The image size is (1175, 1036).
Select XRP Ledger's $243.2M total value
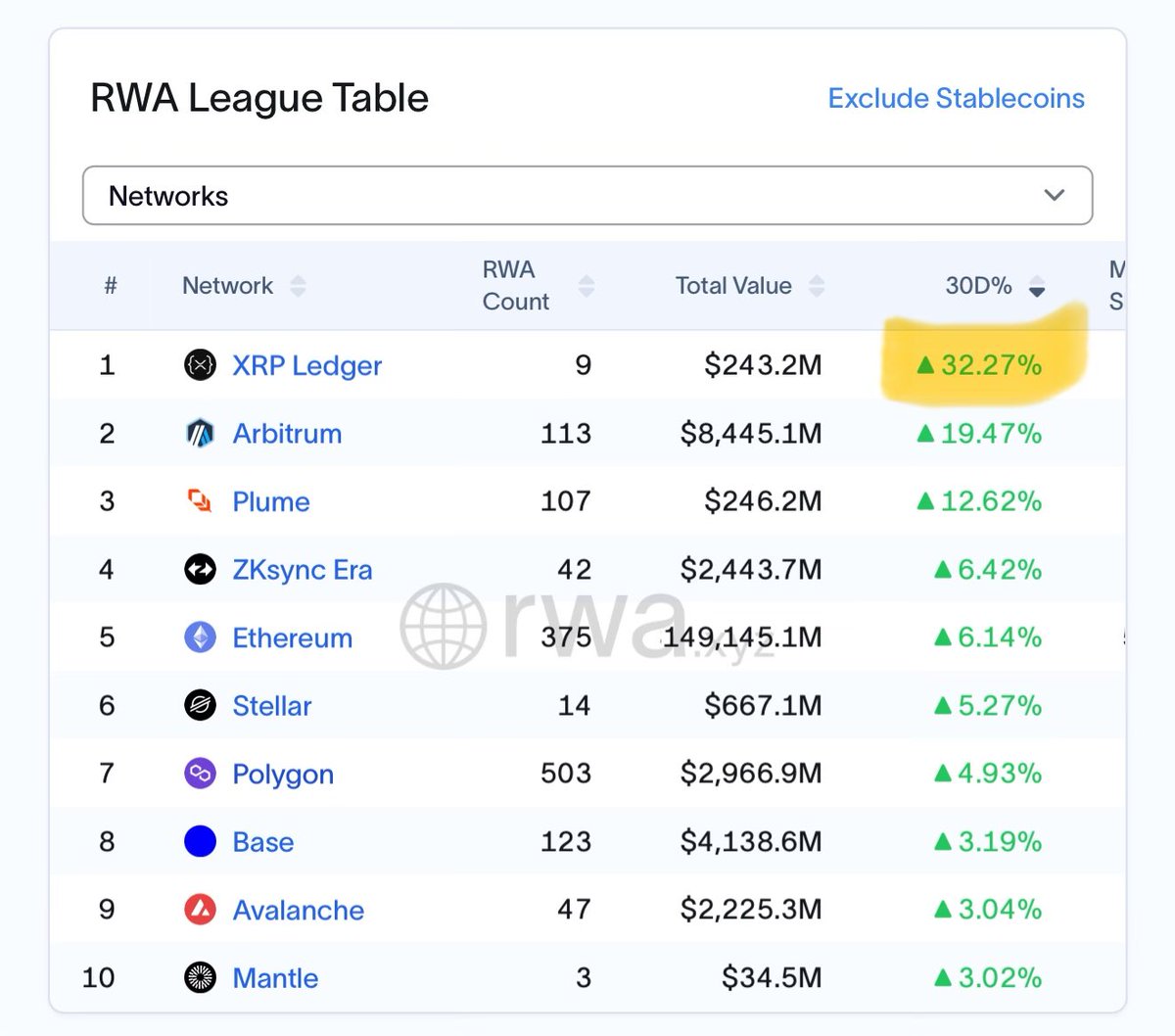pyautogui.click(x=763, y=365)
